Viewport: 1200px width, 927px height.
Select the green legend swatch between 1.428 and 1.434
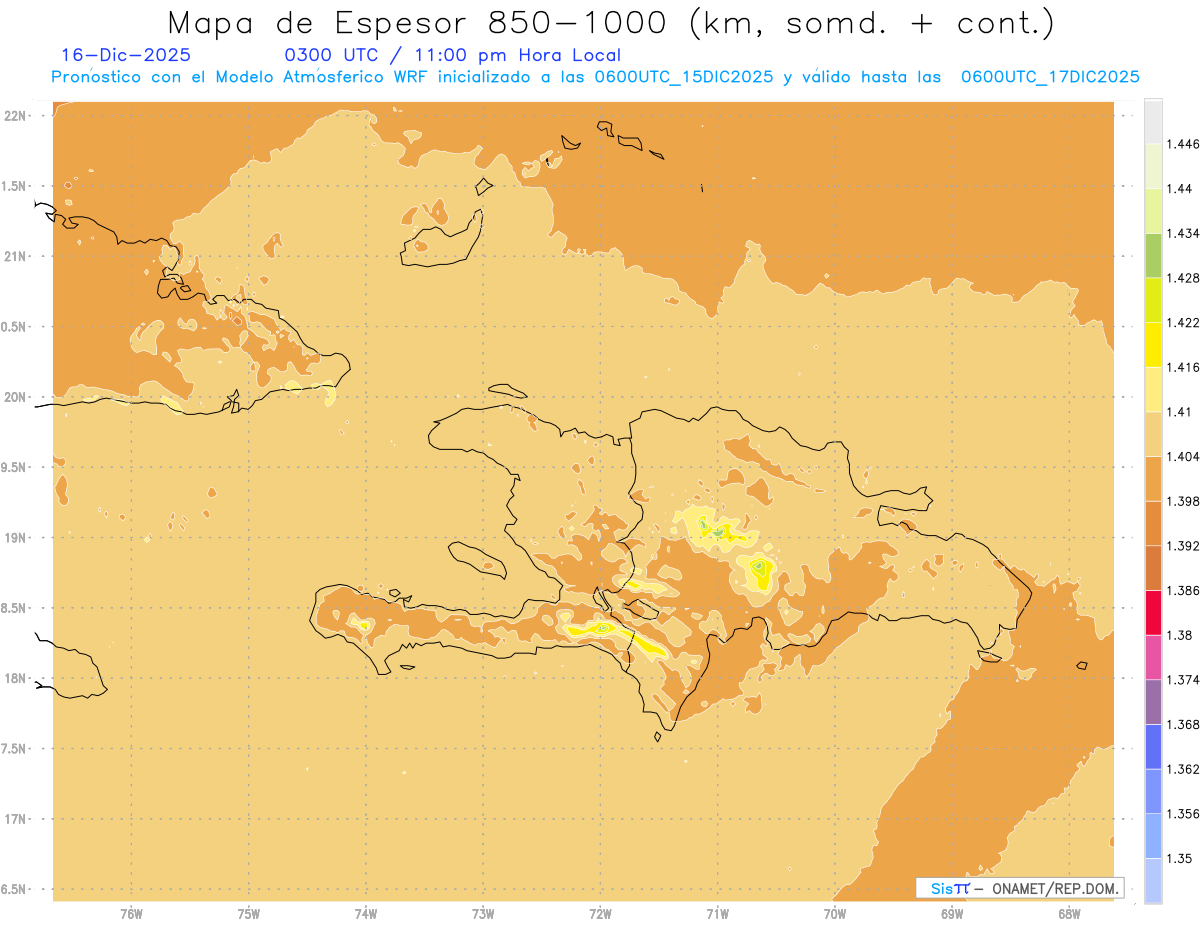tap(1153, 255)
